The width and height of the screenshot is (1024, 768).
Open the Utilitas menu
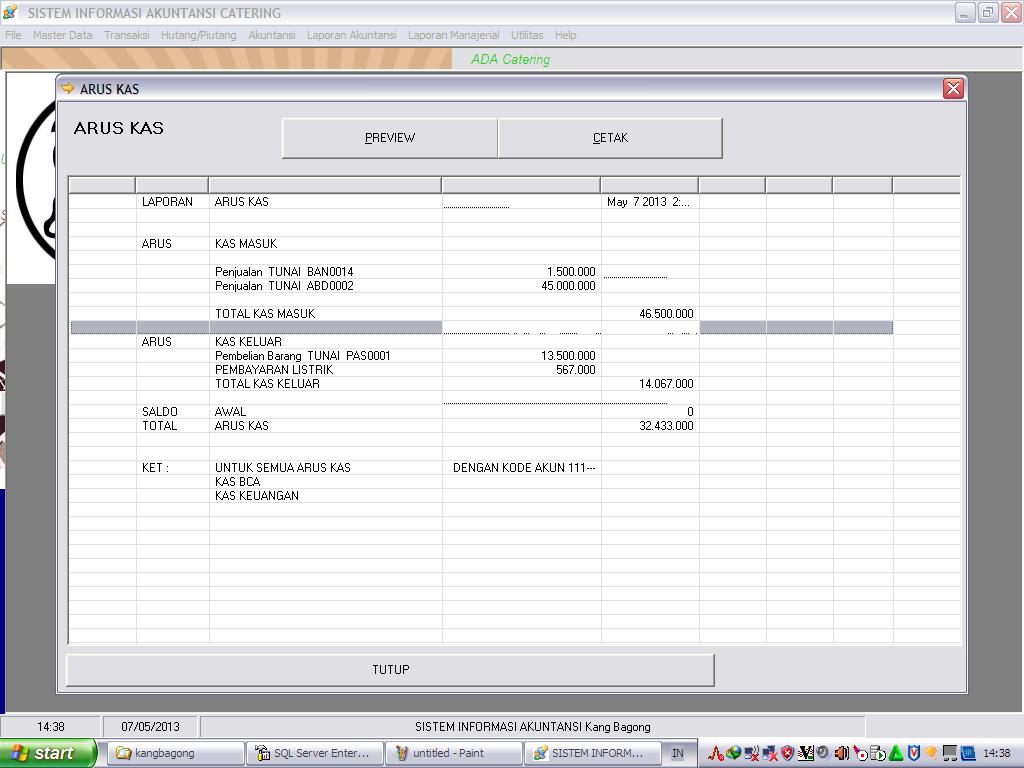tap(527, 35)
